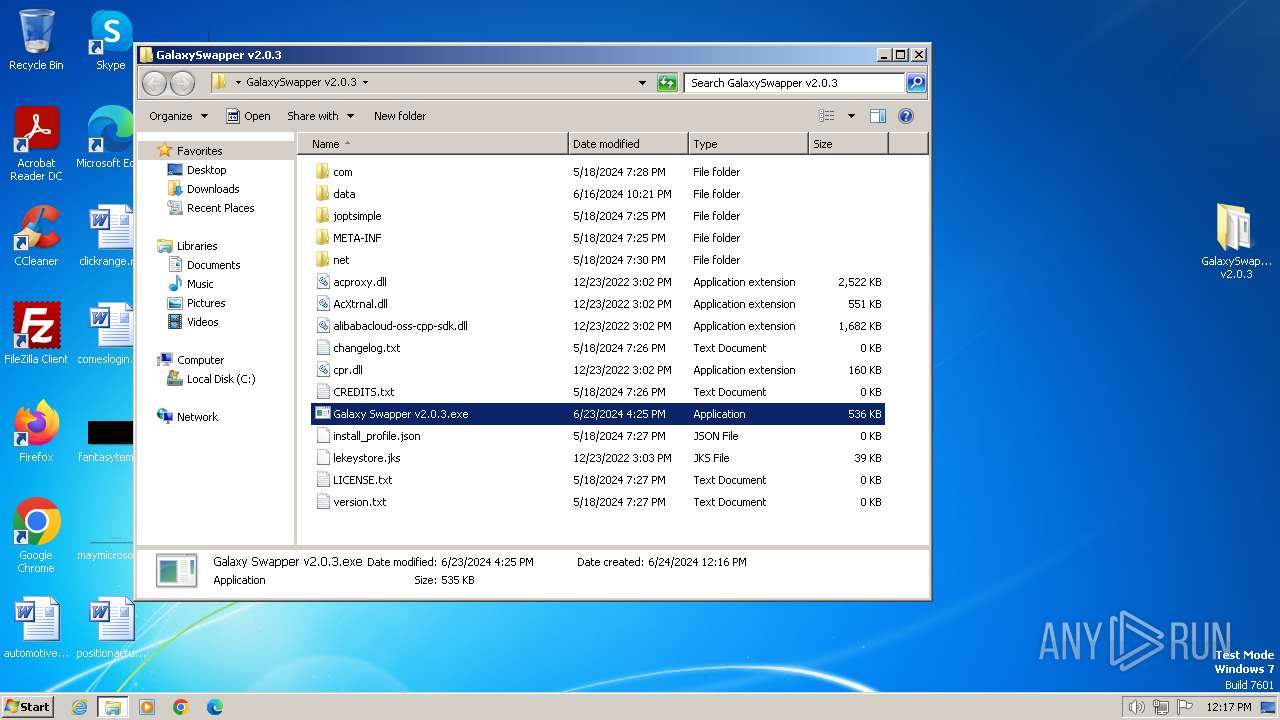Click the Back navigation arrow in Explorer
The width and height of the screenshot is (1280, 720).
coord(154,83)
